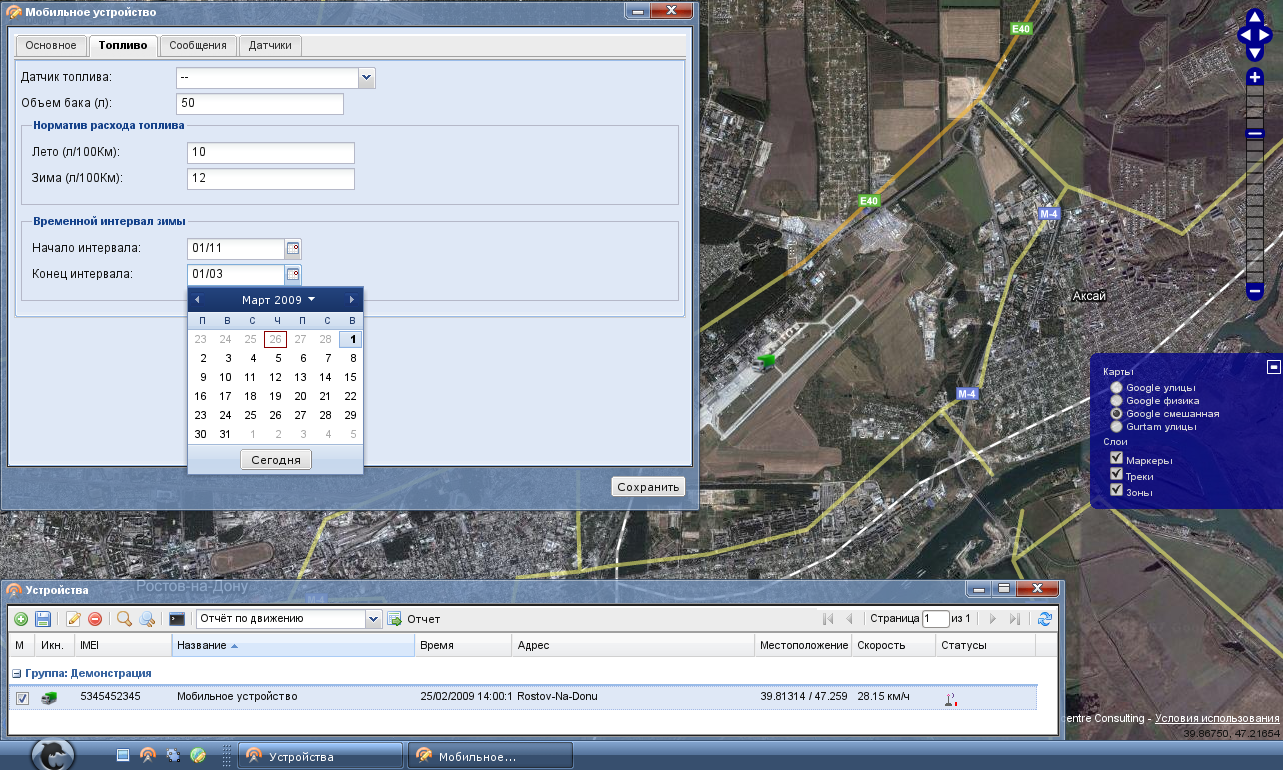
Task: Open the Датчик топлива dropdown
Action: [x=366, y=78]
